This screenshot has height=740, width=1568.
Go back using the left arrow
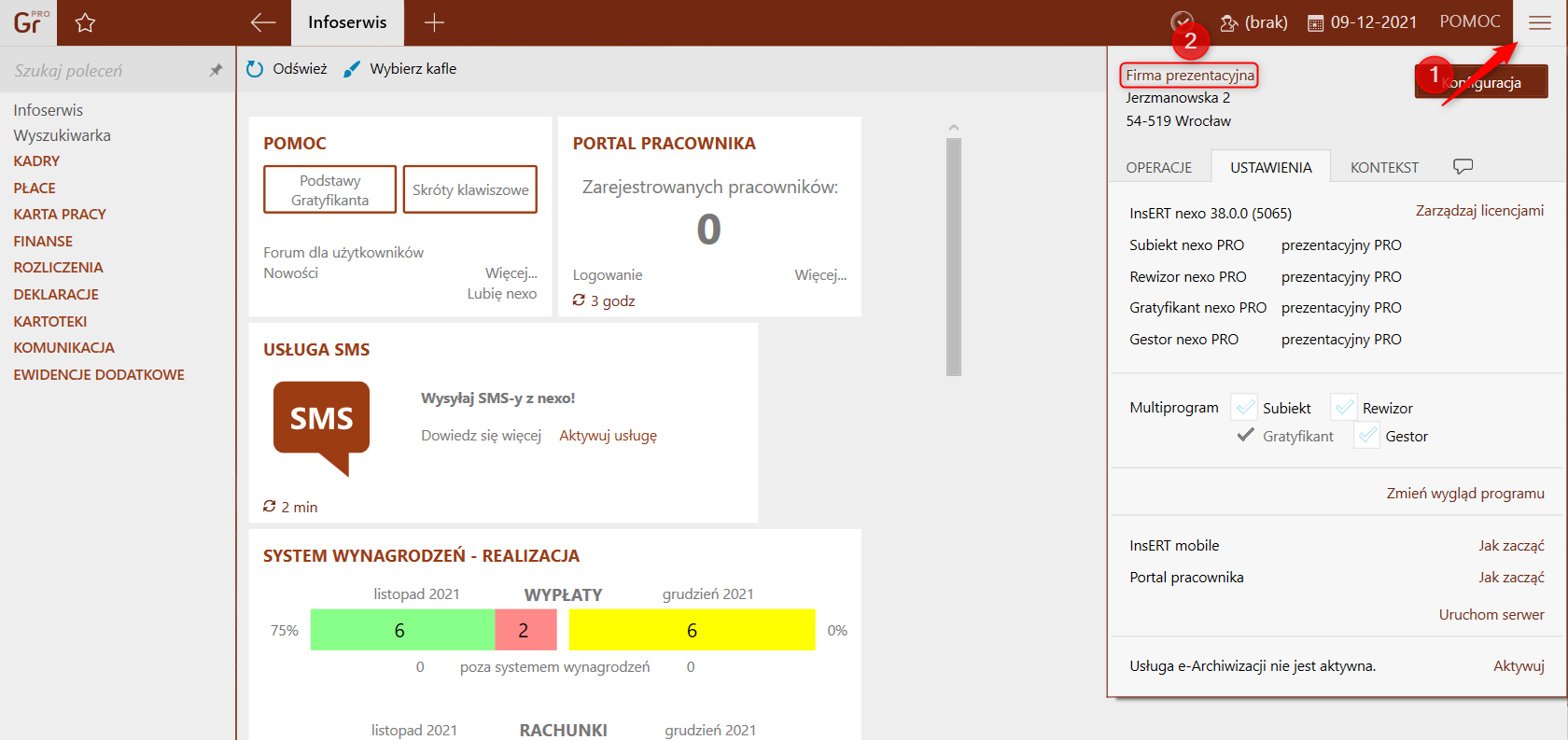[263, 22]
